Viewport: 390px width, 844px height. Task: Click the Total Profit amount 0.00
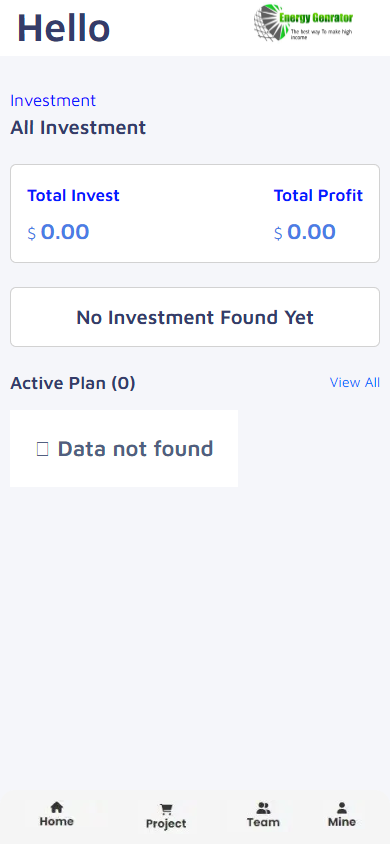tap(311, 232)
